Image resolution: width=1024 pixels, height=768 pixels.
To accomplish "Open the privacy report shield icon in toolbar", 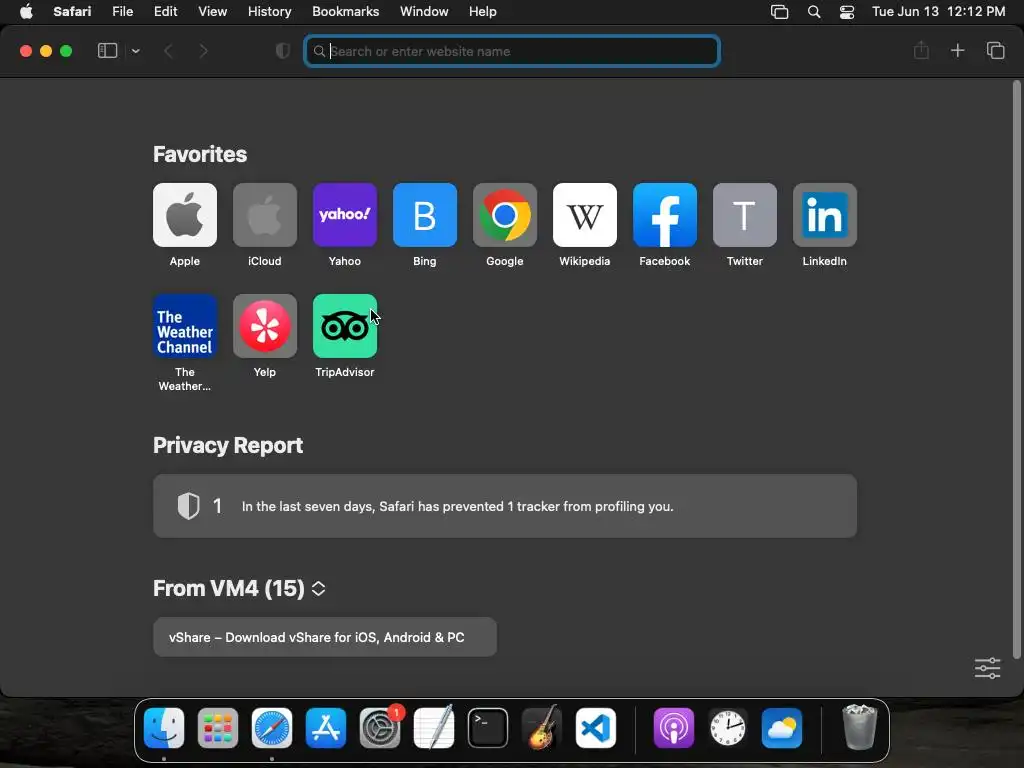I will coord(283,51).
